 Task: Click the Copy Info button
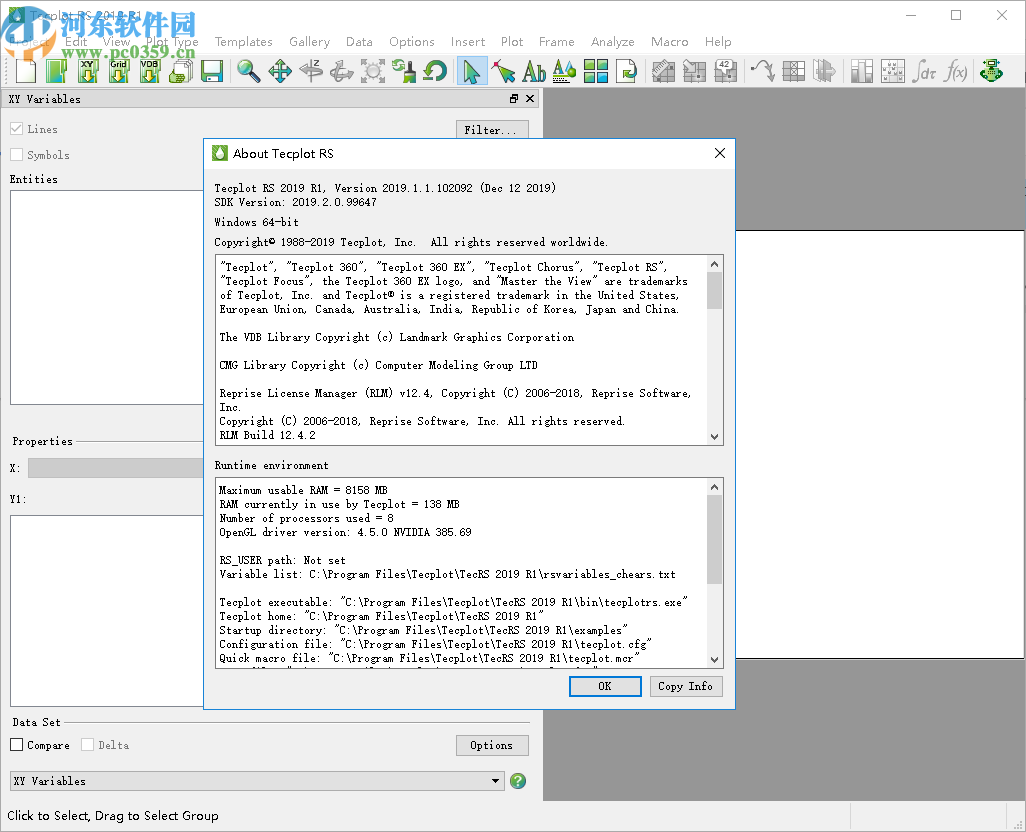(685, 686)
